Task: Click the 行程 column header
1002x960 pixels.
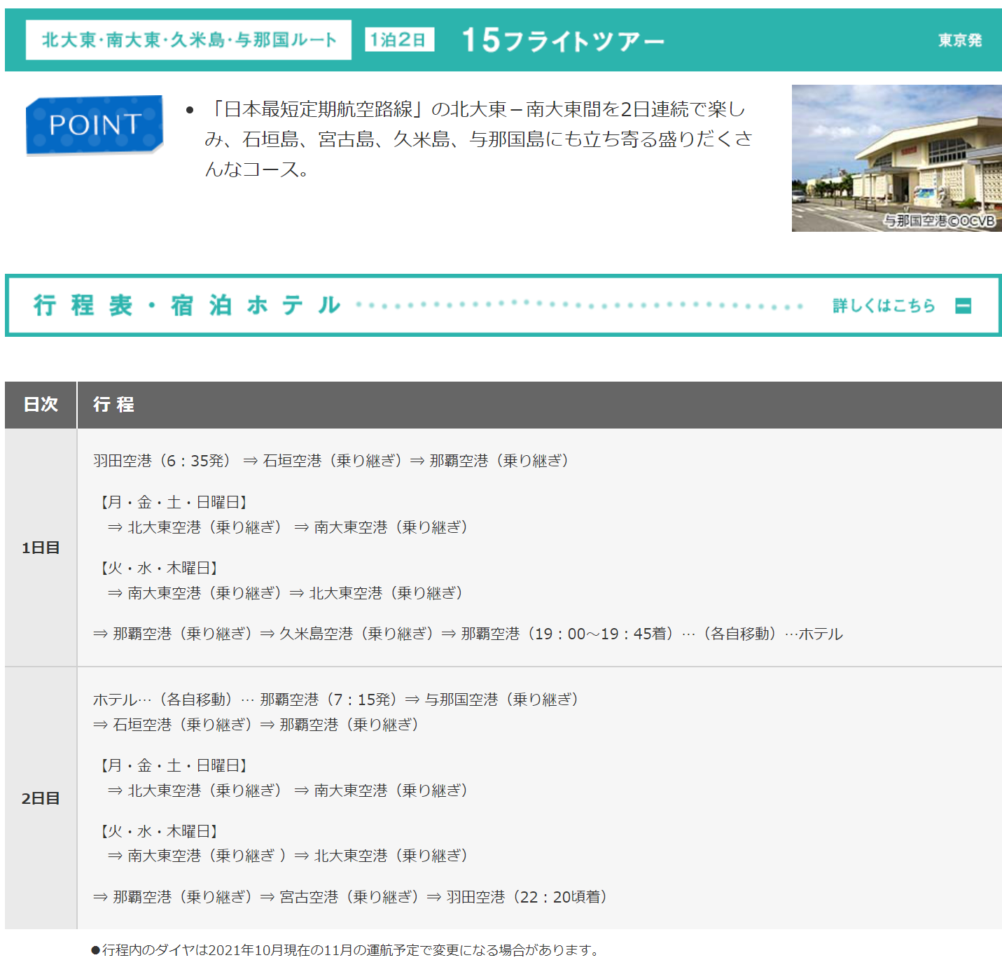Action: (114, 405)
